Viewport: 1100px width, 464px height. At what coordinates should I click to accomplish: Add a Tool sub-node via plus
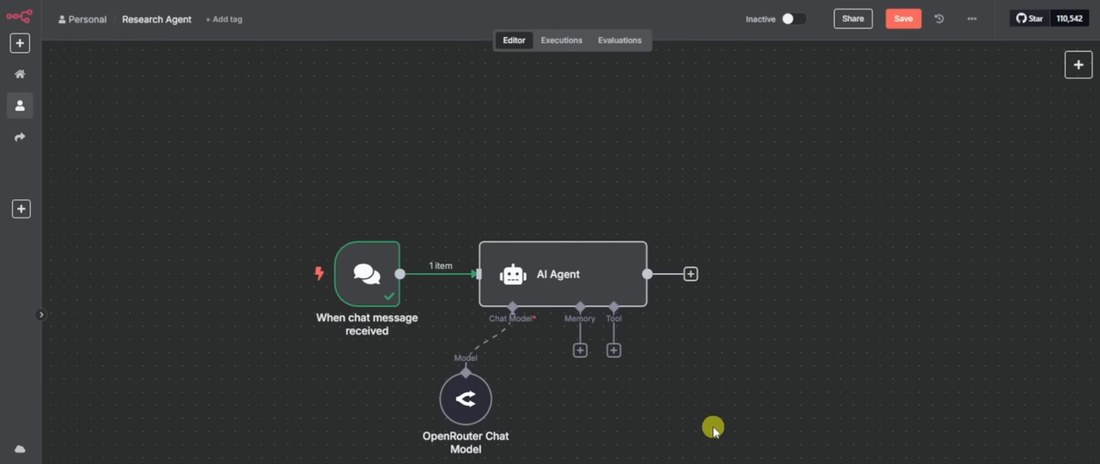(614, 350)
